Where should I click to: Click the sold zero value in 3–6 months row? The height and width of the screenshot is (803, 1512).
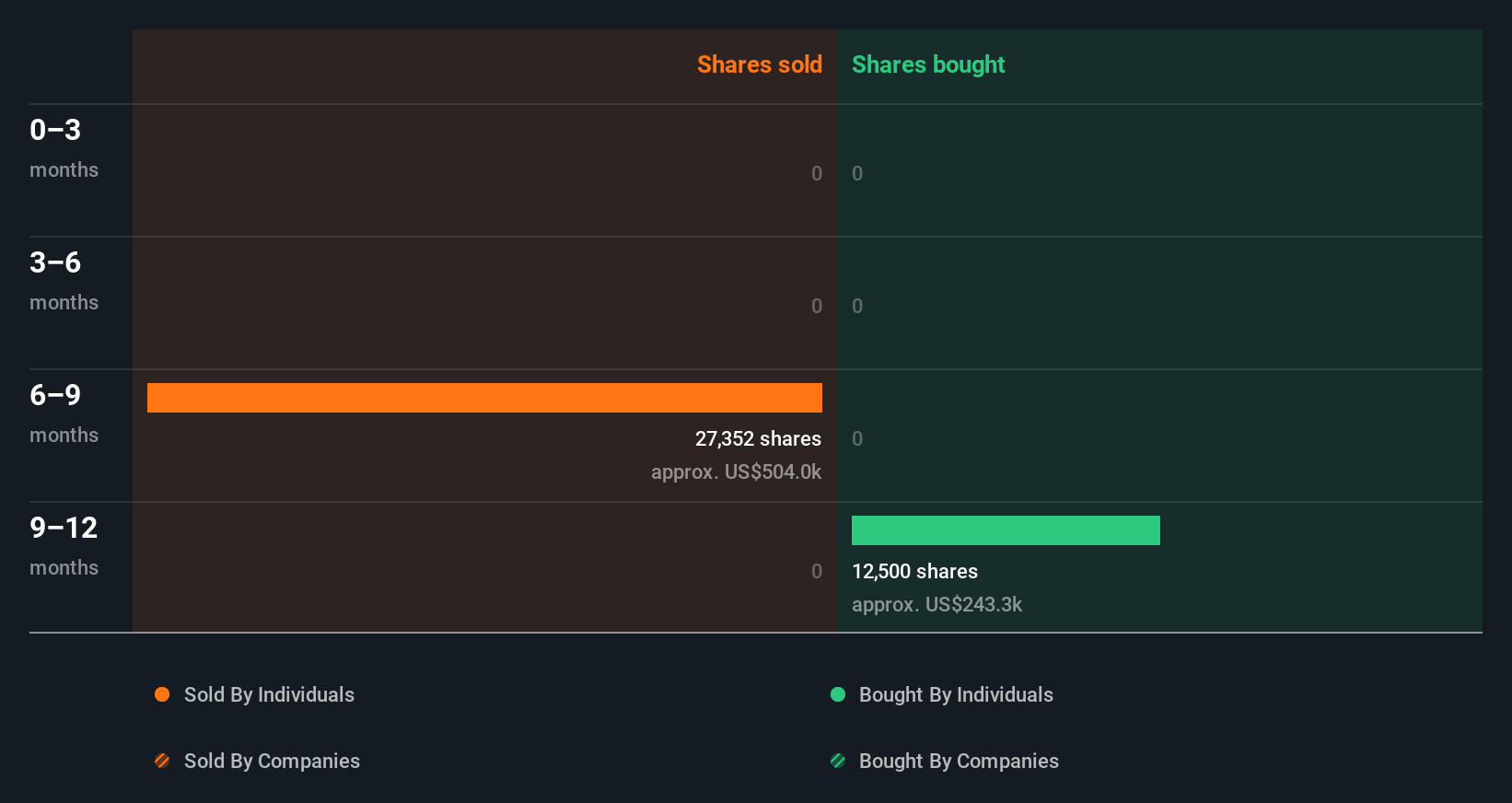(816, 306)
